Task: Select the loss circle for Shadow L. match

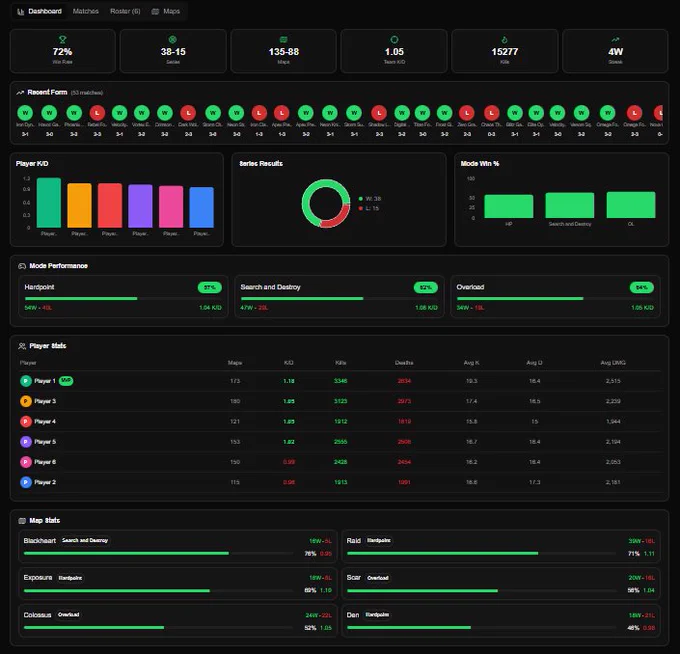Action: 379,113
